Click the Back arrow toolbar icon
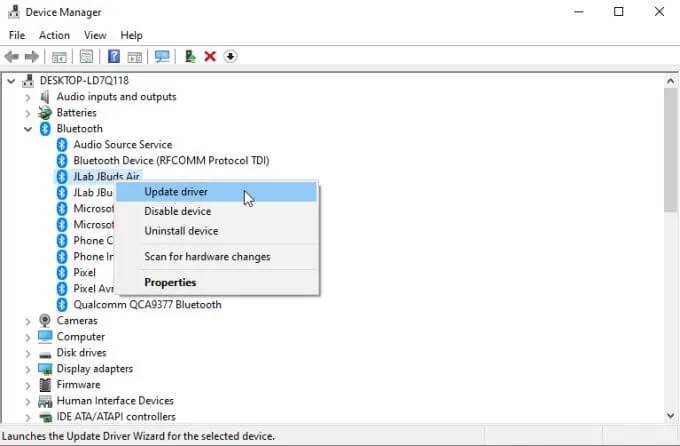The width and height of the screenshot is (680, 446). [x=12, y=56]
